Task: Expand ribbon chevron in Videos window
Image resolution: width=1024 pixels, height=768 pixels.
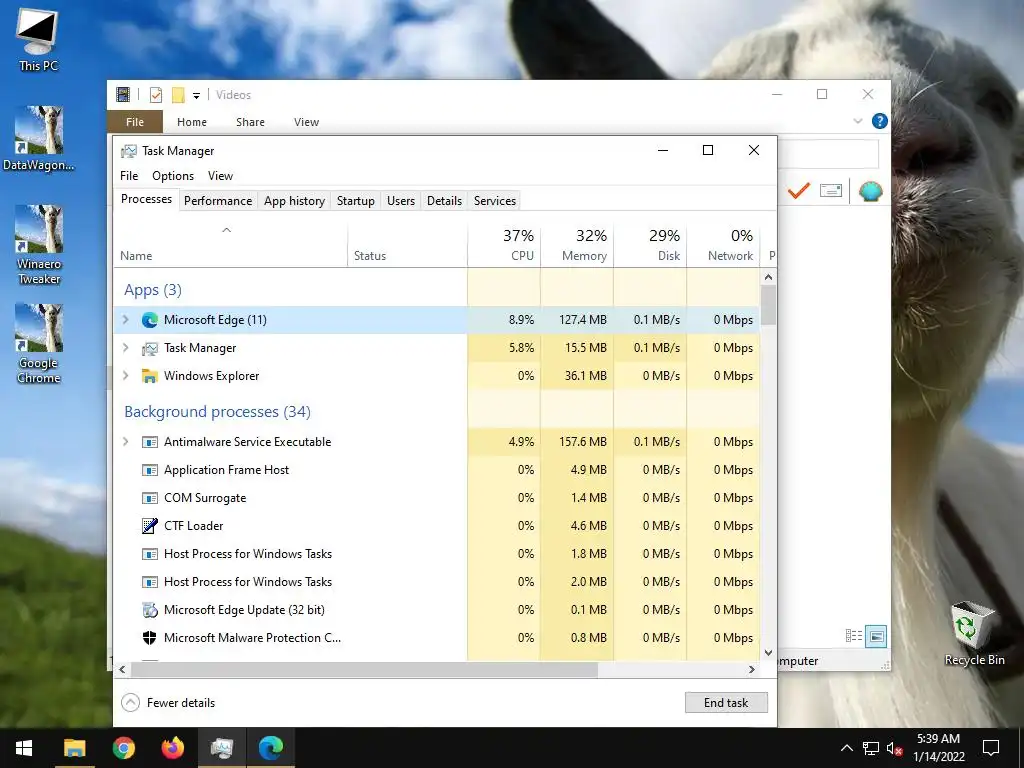Action: click(857, 121)
